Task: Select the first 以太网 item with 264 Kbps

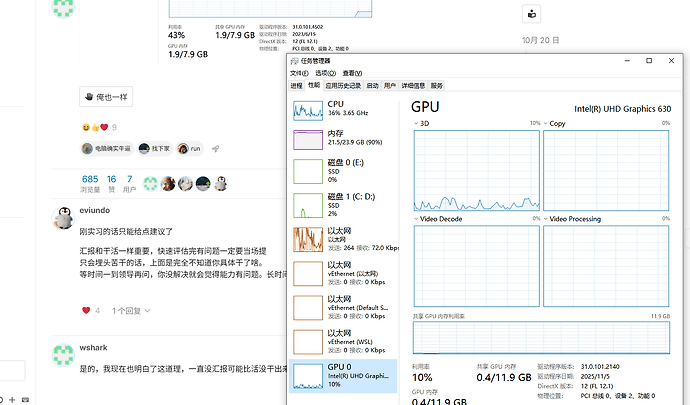Action: pyautogui.click(x=343, y=239)
